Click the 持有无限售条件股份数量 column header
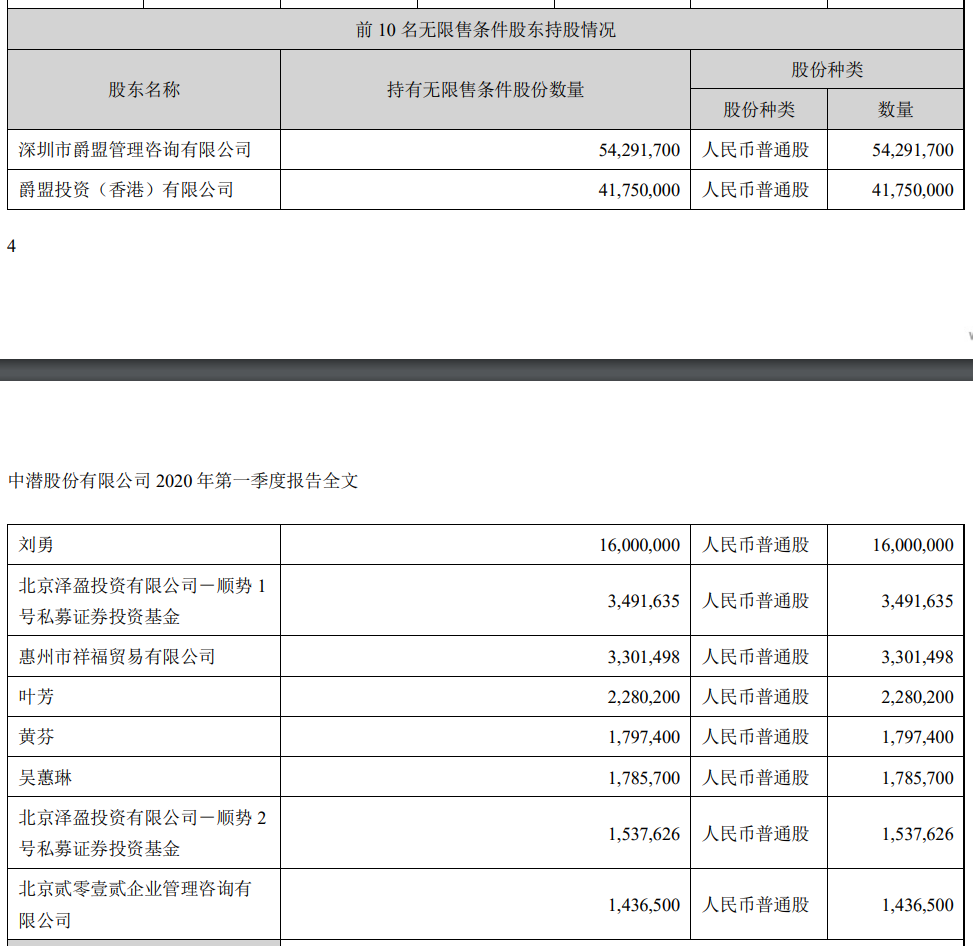This screenshot has height=946, width=973. [x=485, y=90]
